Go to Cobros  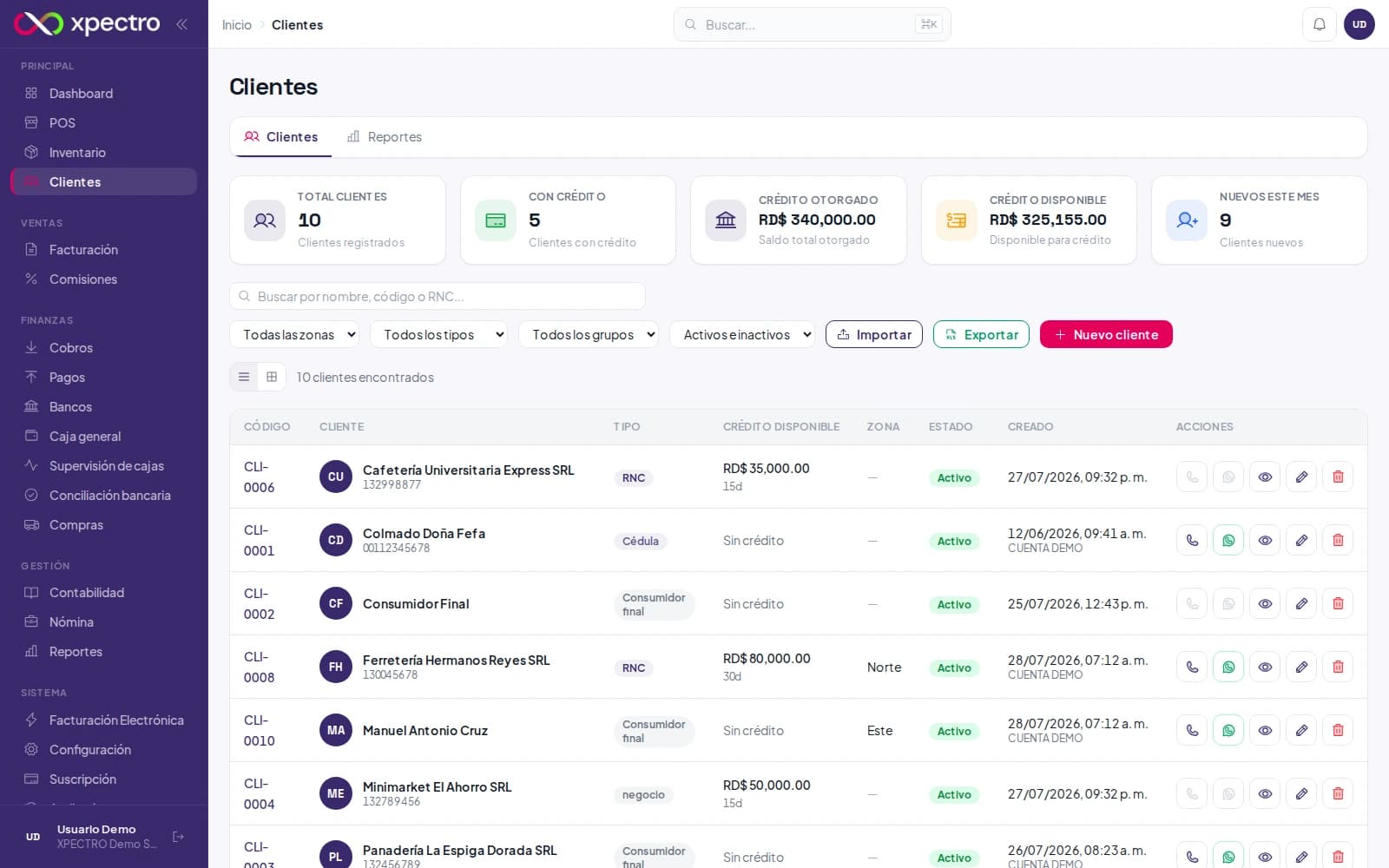pyautogui.click(x=103, y=347)
